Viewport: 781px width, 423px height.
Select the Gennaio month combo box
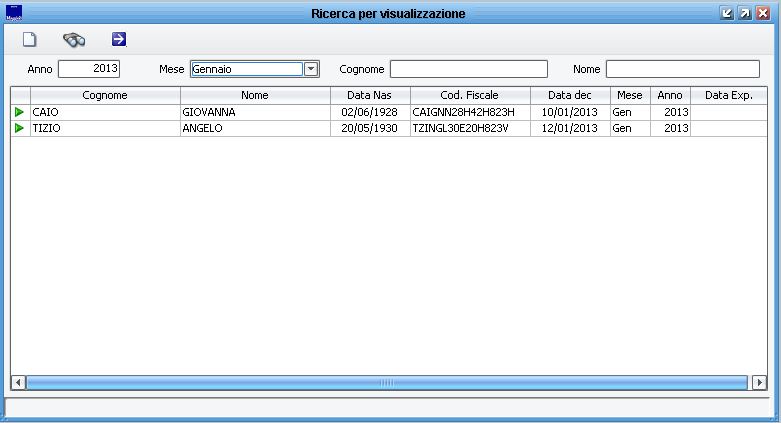pos(245,69)
